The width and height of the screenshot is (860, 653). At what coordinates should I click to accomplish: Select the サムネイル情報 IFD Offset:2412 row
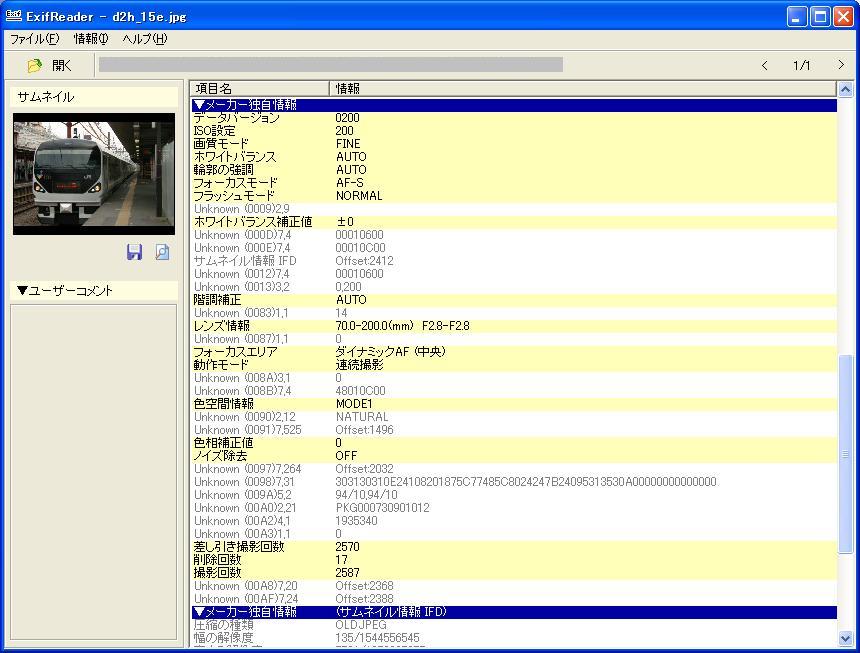click(514, 261)
